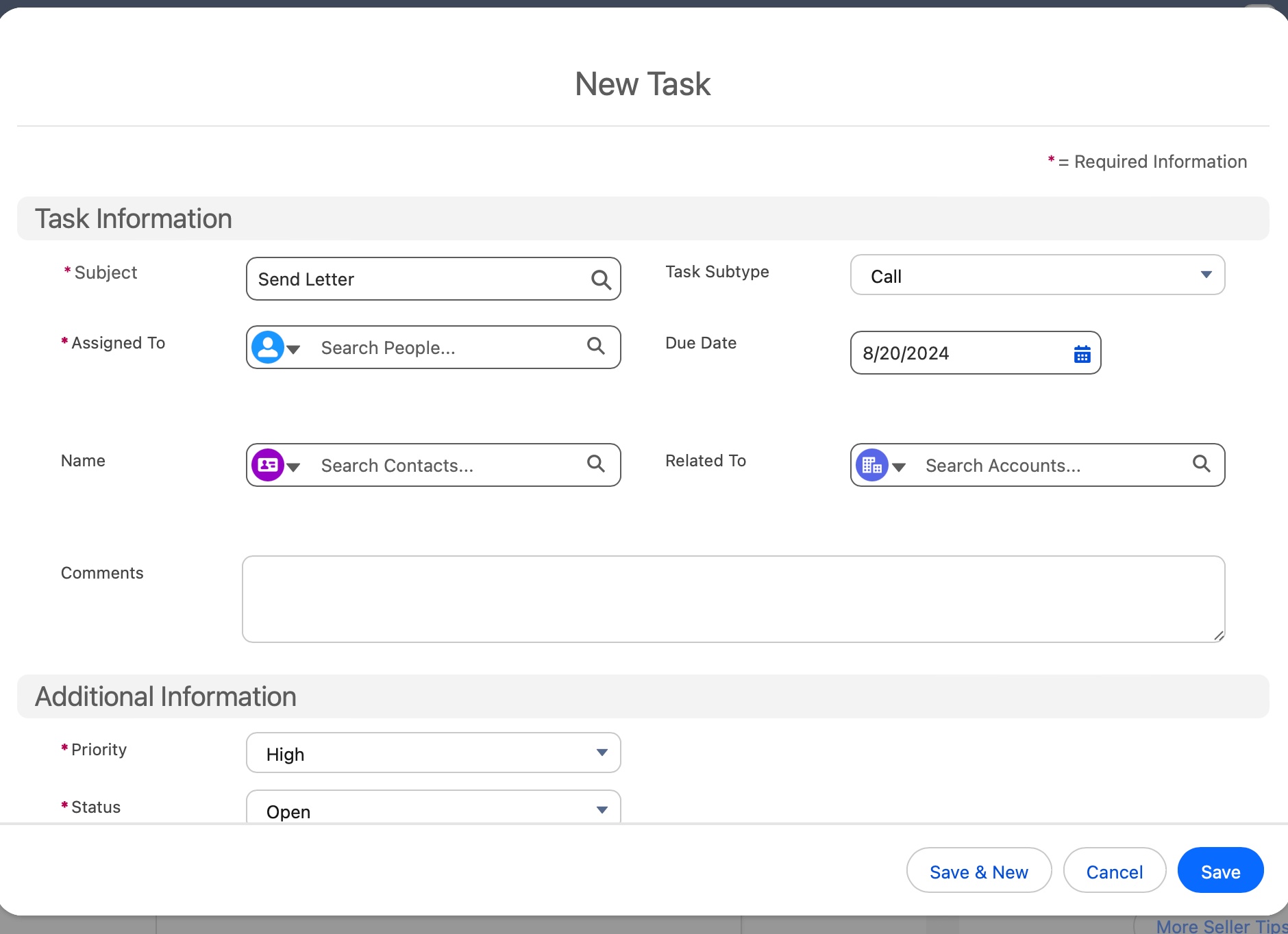Click the contact card icon in Name field
Image resolution: width=1288 pixels, height=934 pixels.
[268, 465]
